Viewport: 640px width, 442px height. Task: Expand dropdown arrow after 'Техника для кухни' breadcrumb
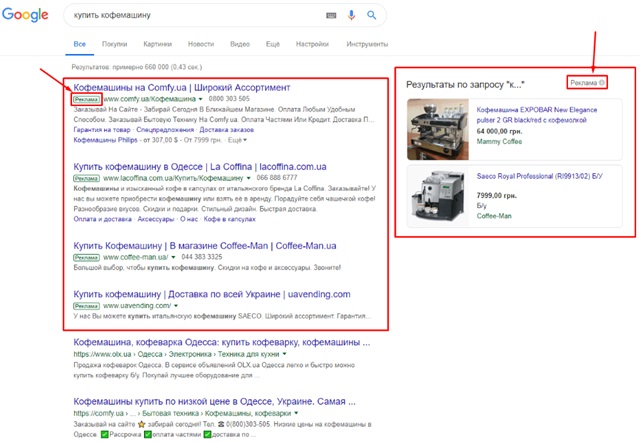tap(284, 354)
